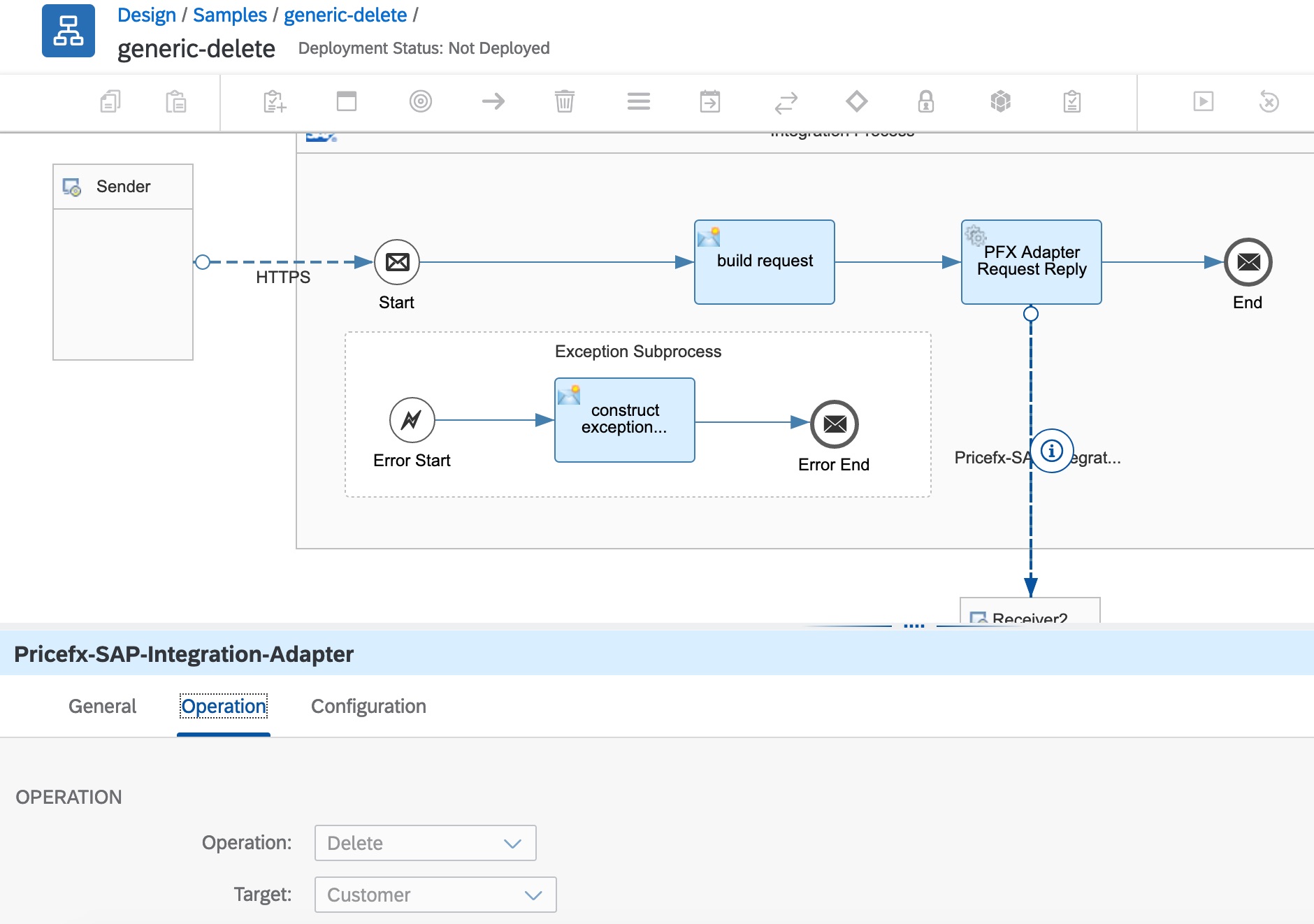The height and width of the screenshot is (924, 1314).
Task: Select the trash delete icon in the palette
Action: tap(565, 102)
